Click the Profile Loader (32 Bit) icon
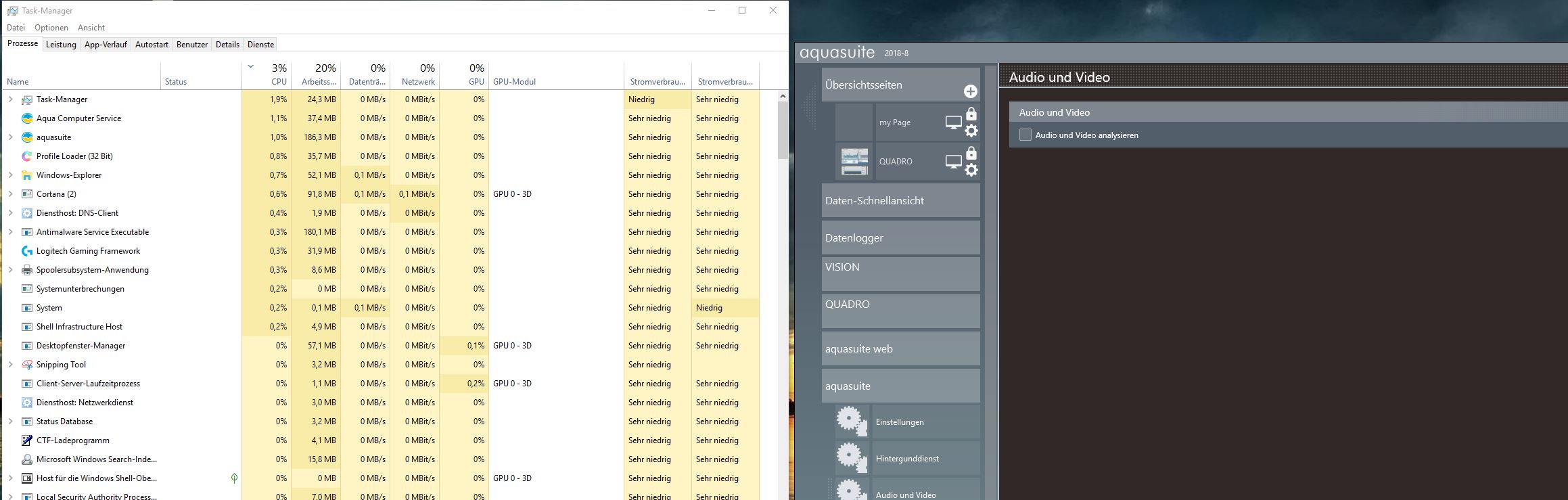Screen dimensions: 1568x500 pos(27,156)
